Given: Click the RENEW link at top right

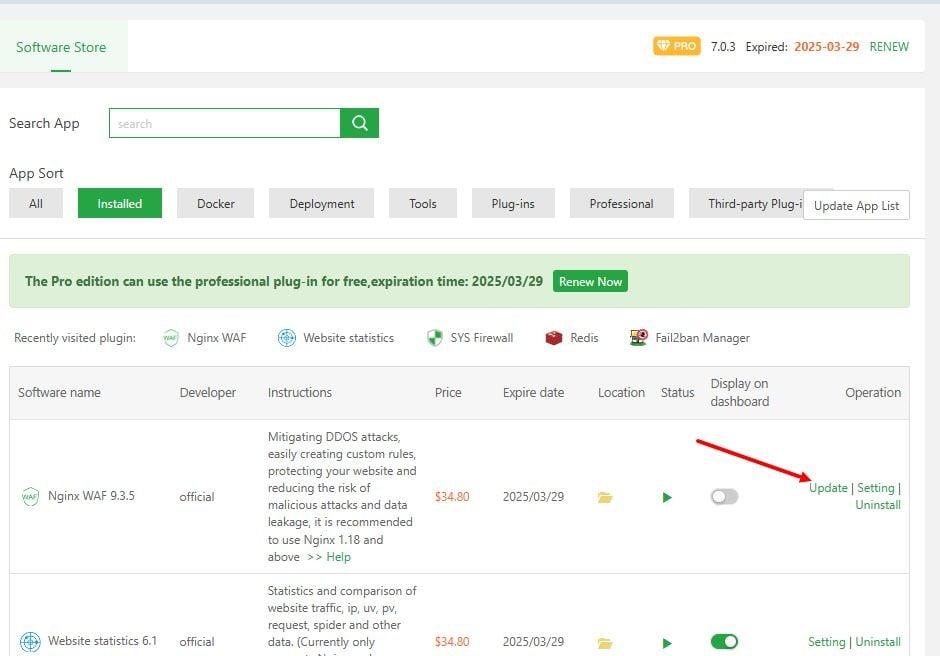Looking at the screenshot, I should click(x=889, y=47).
